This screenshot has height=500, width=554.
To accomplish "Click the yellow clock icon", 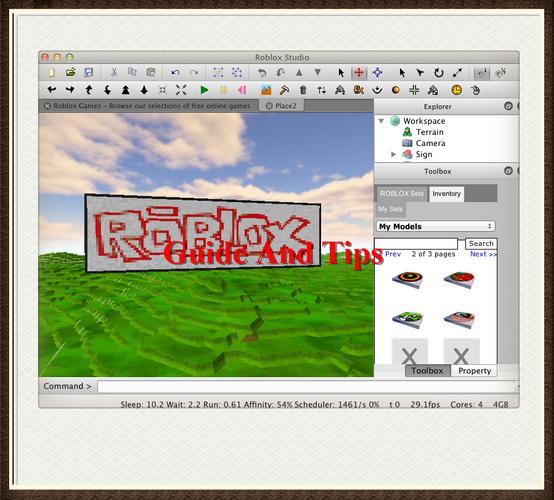I will 456,90.
